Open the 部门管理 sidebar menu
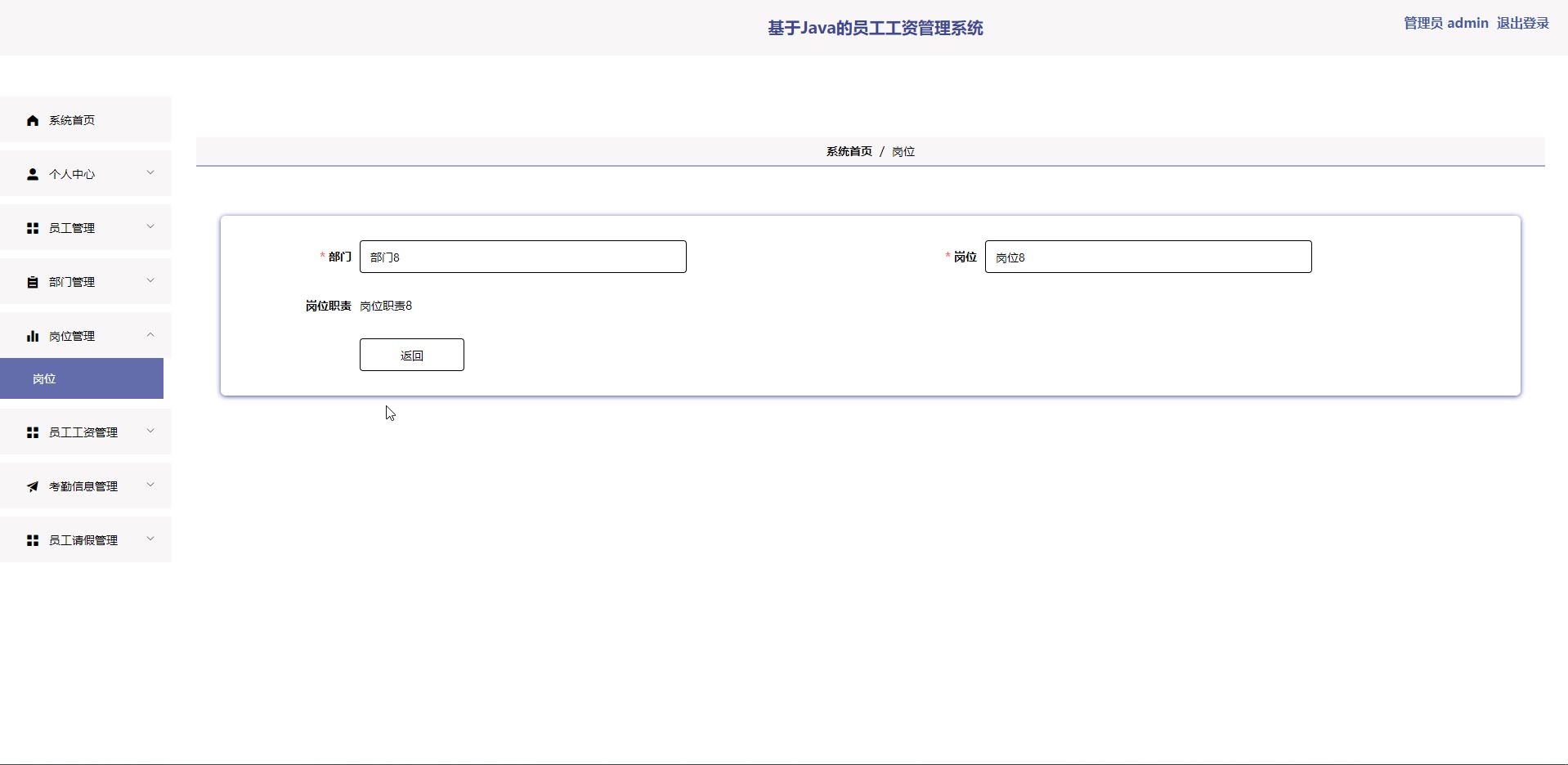 (86, 281)
